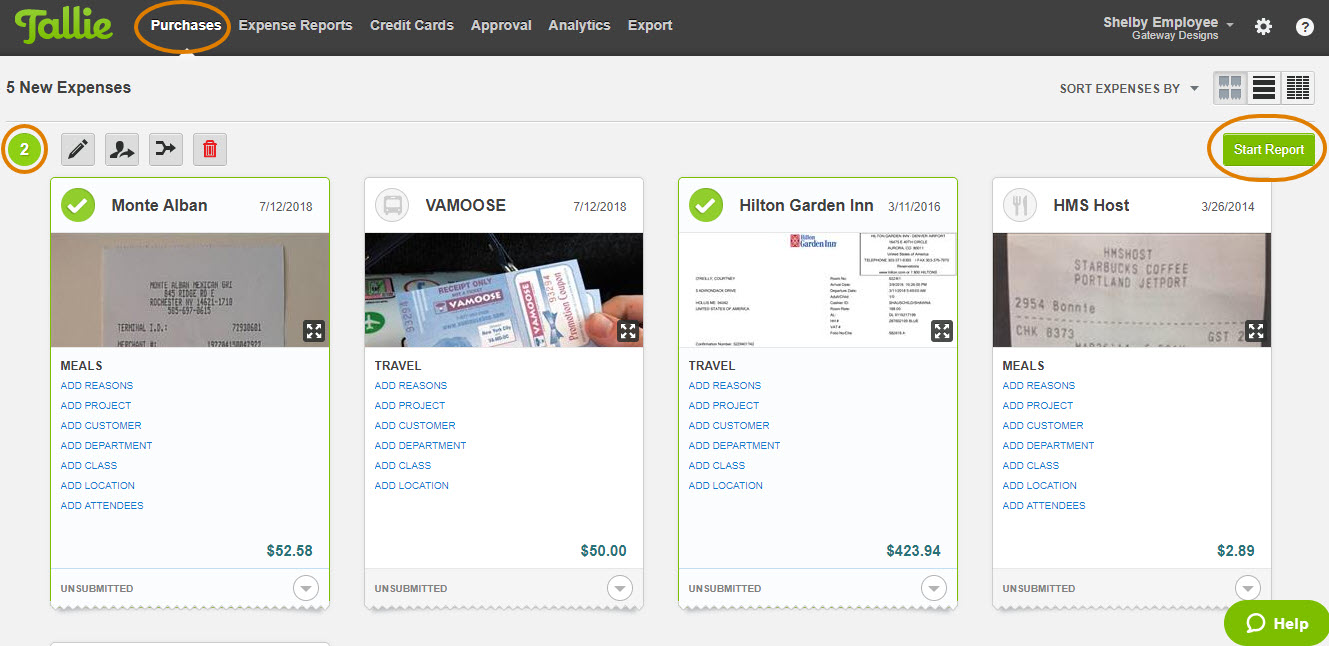
Task: Open Hilton Garden Inn card options arrow
Action: (x=934, y=588)
